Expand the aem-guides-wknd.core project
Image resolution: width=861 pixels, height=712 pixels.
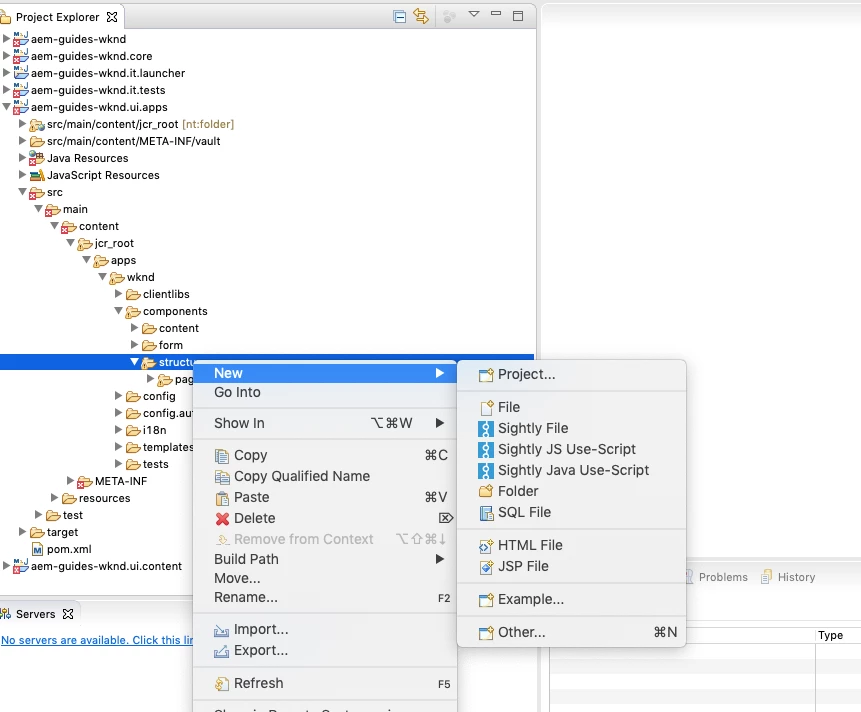tap(6, 55)
